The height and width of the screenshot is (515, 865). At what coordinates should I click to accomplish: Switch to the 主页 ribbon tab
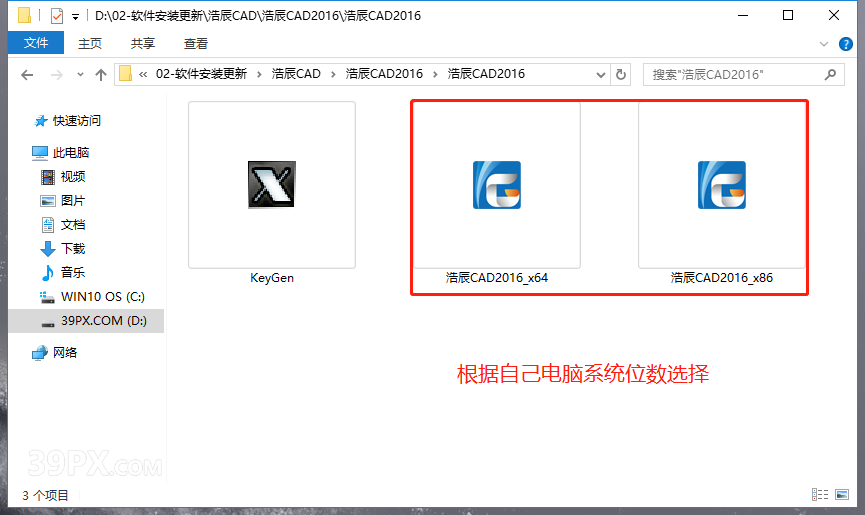pyautogui.click(x=90, y=44)
